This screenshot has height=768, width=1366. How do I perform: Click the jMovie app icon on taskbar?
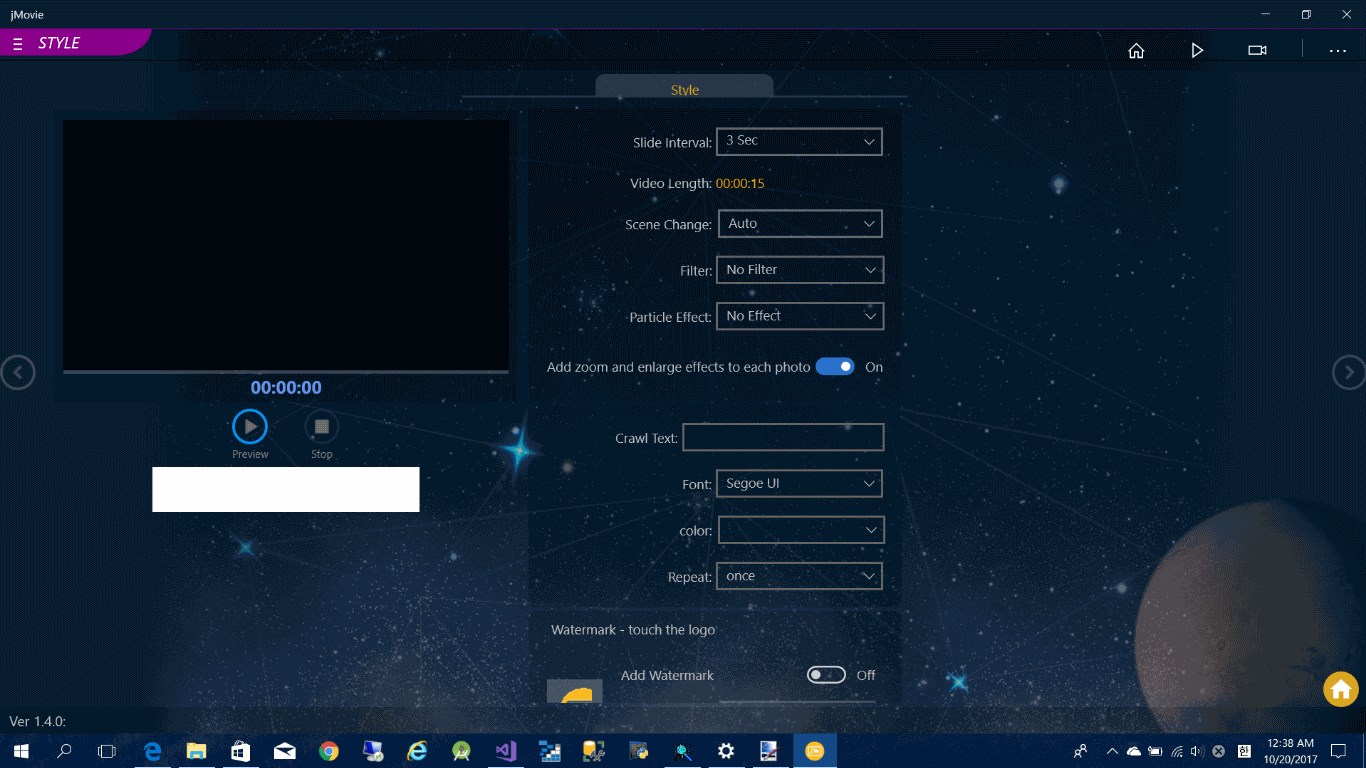[x=815, y=751]
